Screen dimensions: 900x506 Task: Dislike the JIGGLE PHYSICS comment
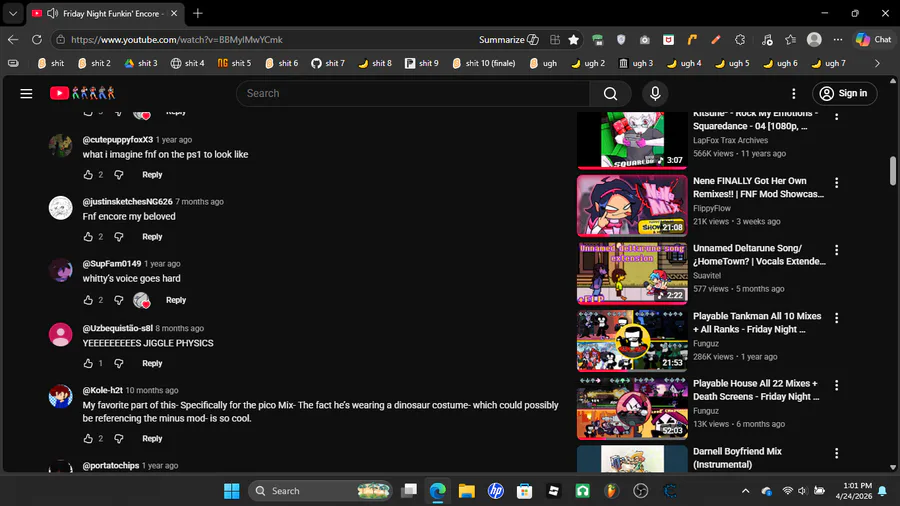(119, 363)
